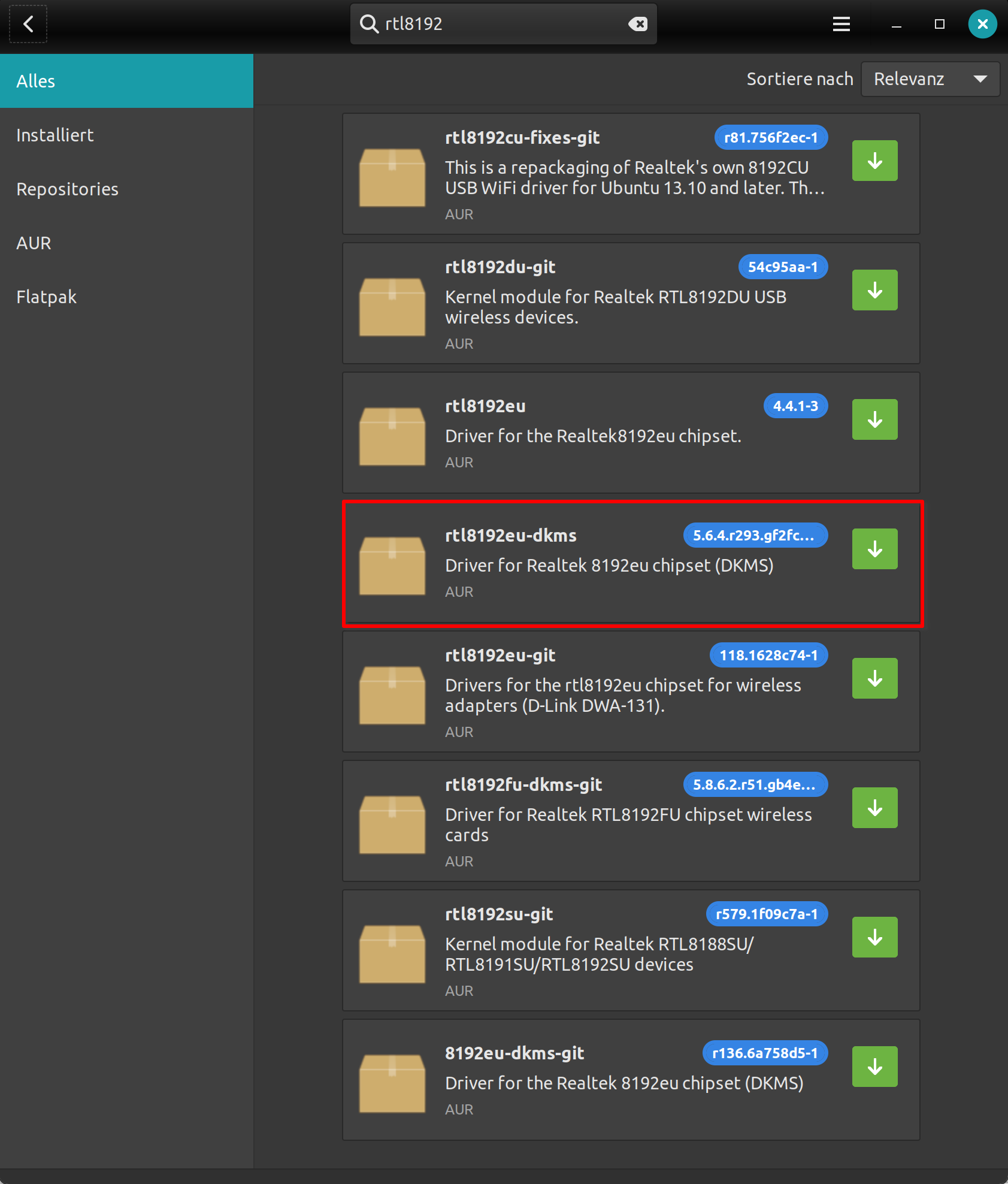Viewport: 1008px width, 1184px height.
Task: Switch to Repositories category
Action: (67, 189)
